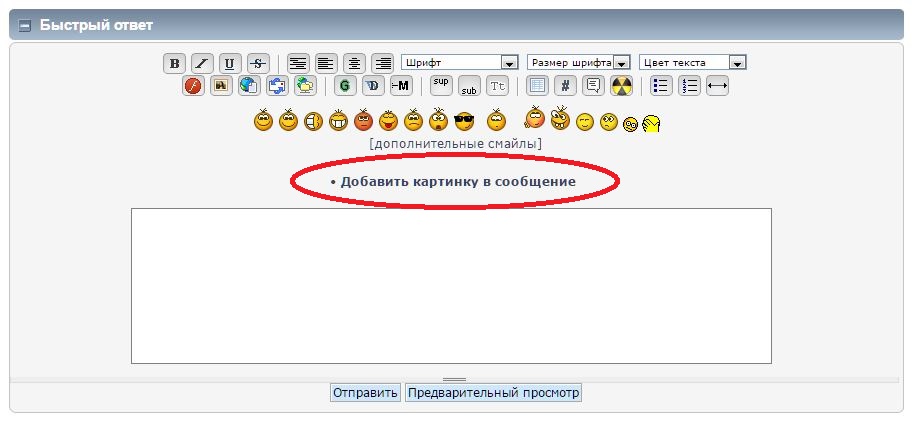Insert quote with speech bubble icon
Image resolution: width=916 pixels, height=421 pixels.
593,86
